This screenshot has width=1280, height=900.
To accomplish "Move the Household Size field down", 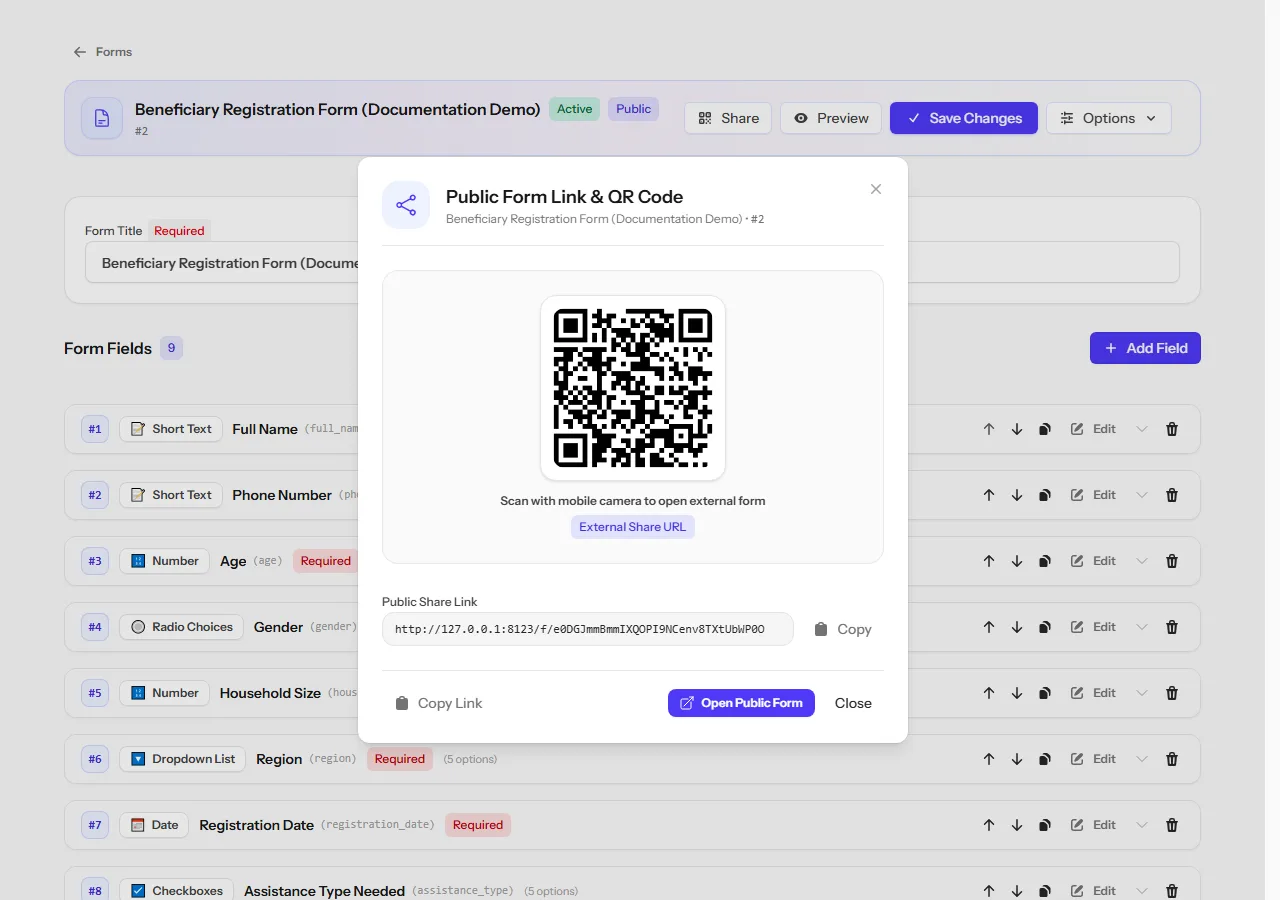I will click(1017, 693).
